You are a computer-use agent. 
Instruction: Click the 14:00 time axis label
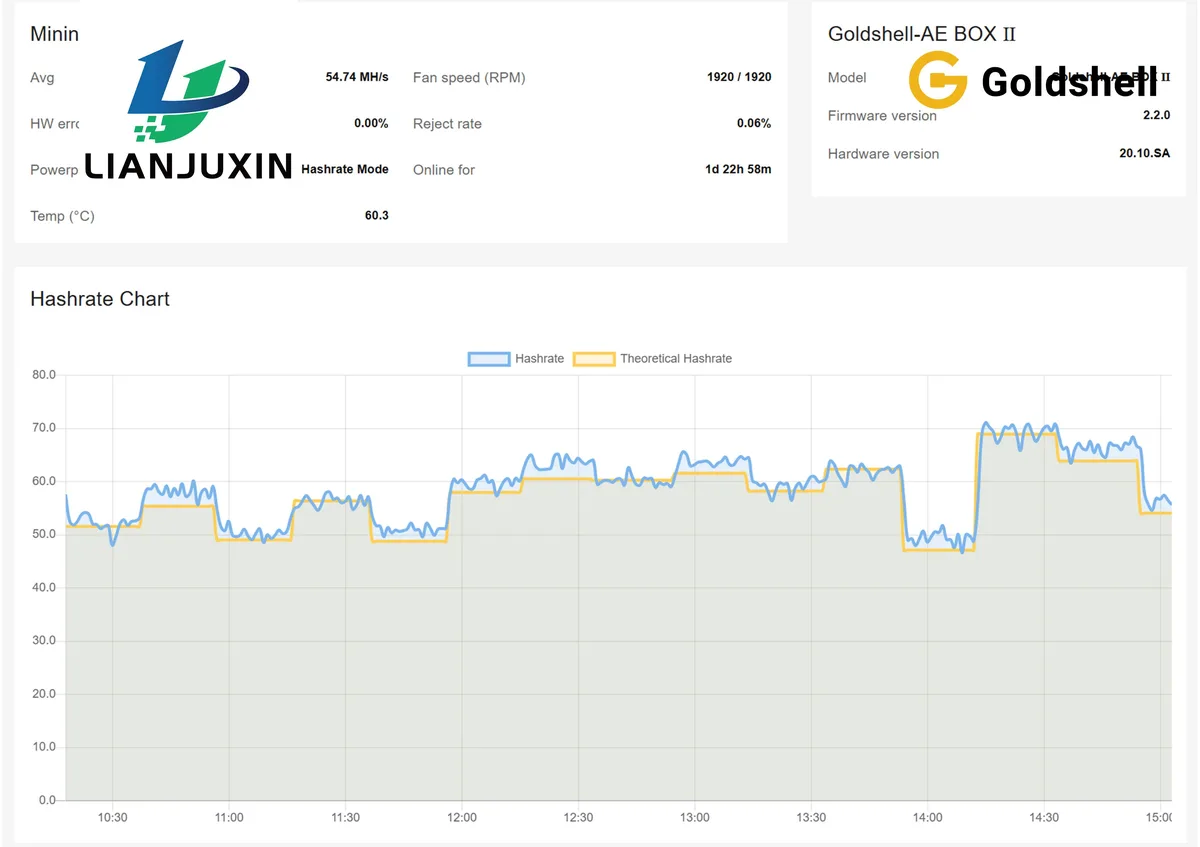tap(928, 817)
